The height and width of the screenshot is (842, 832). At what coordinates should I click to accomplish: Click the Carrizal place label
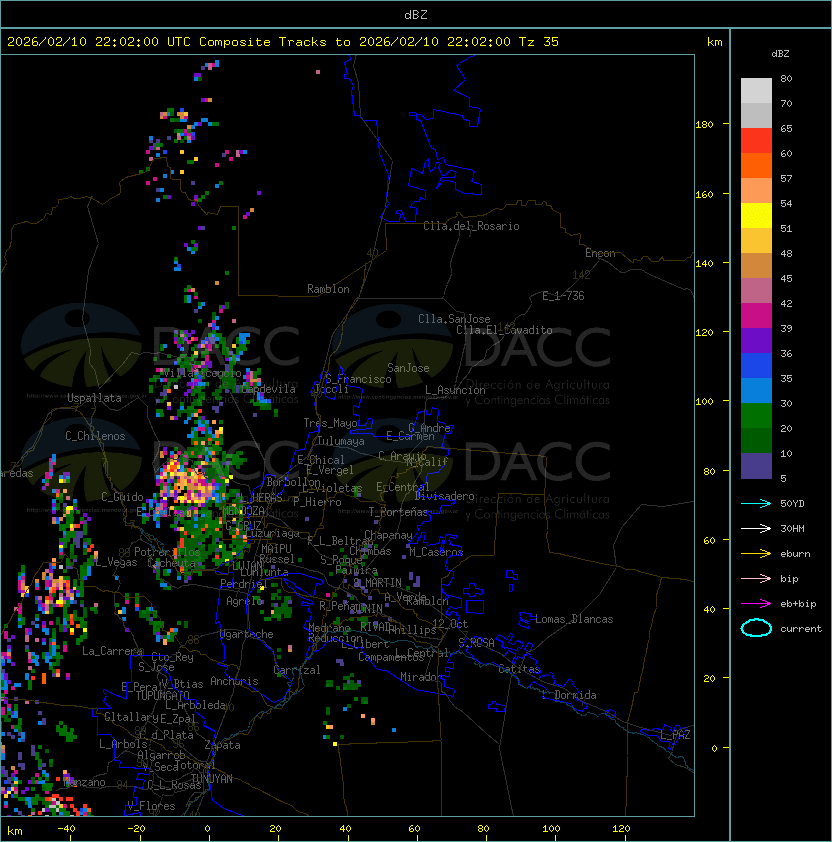click(x=297, y=670)
